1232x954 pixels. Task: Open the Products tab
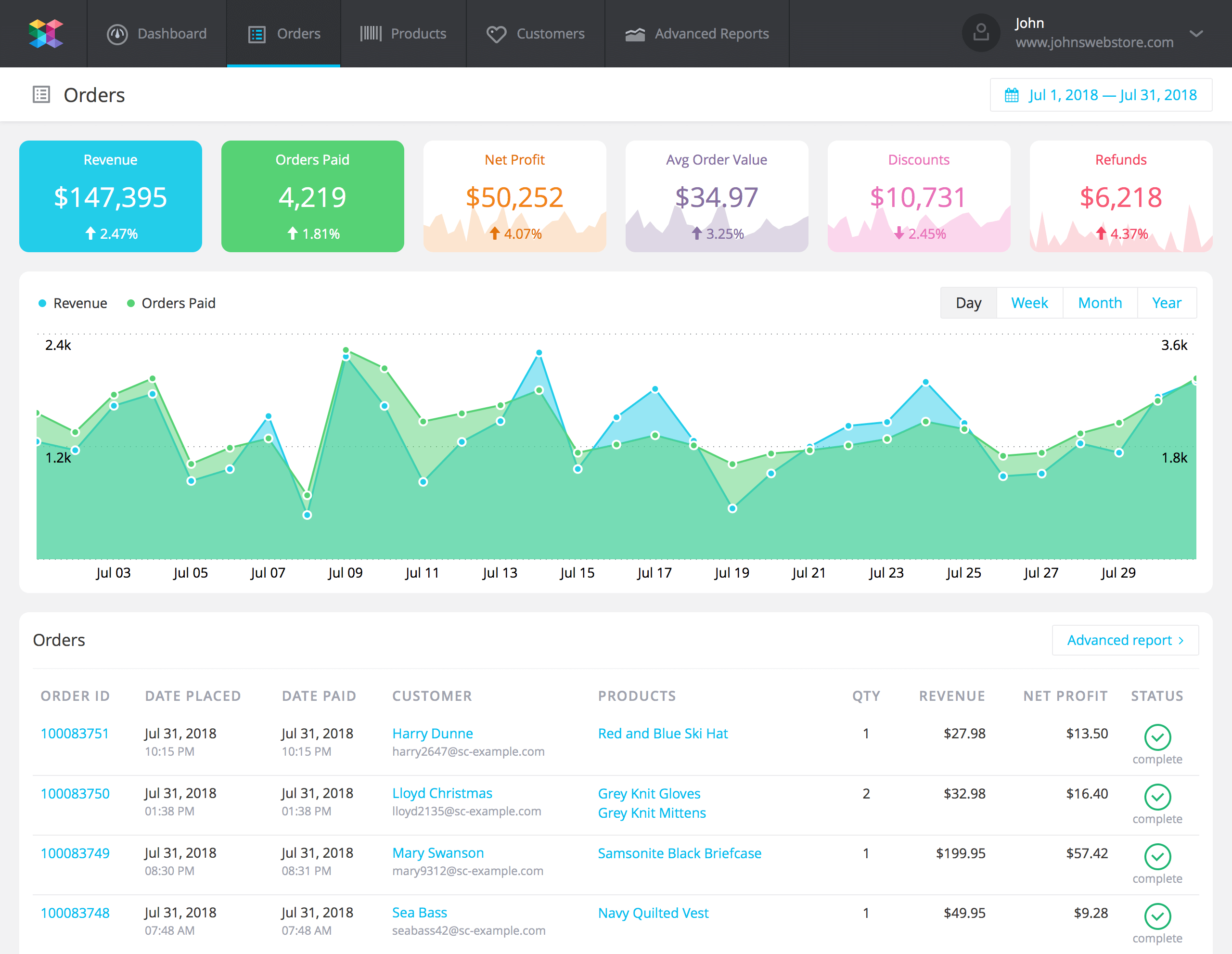(403, 34)
